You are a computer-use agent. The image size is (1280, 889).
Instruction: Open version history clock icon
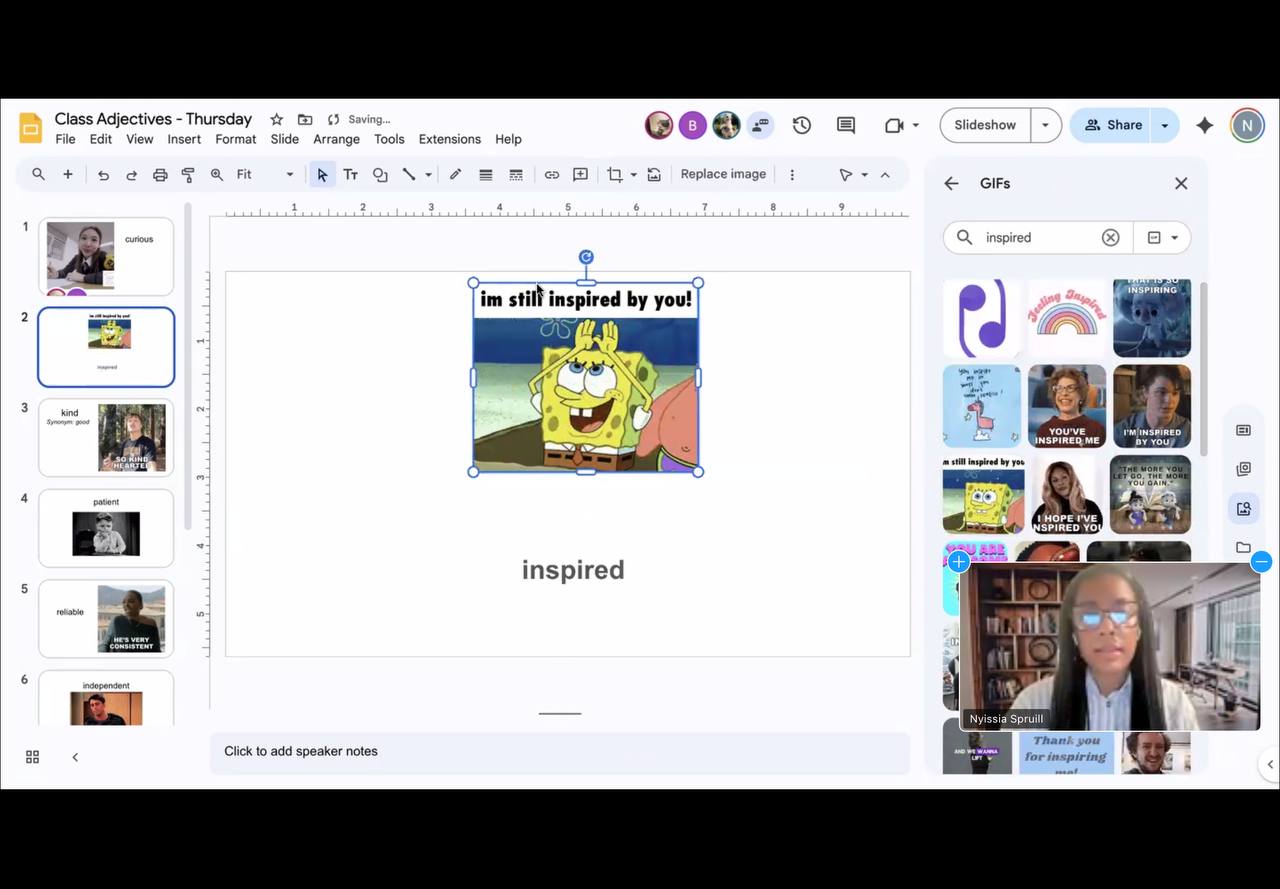click(801, 125)
